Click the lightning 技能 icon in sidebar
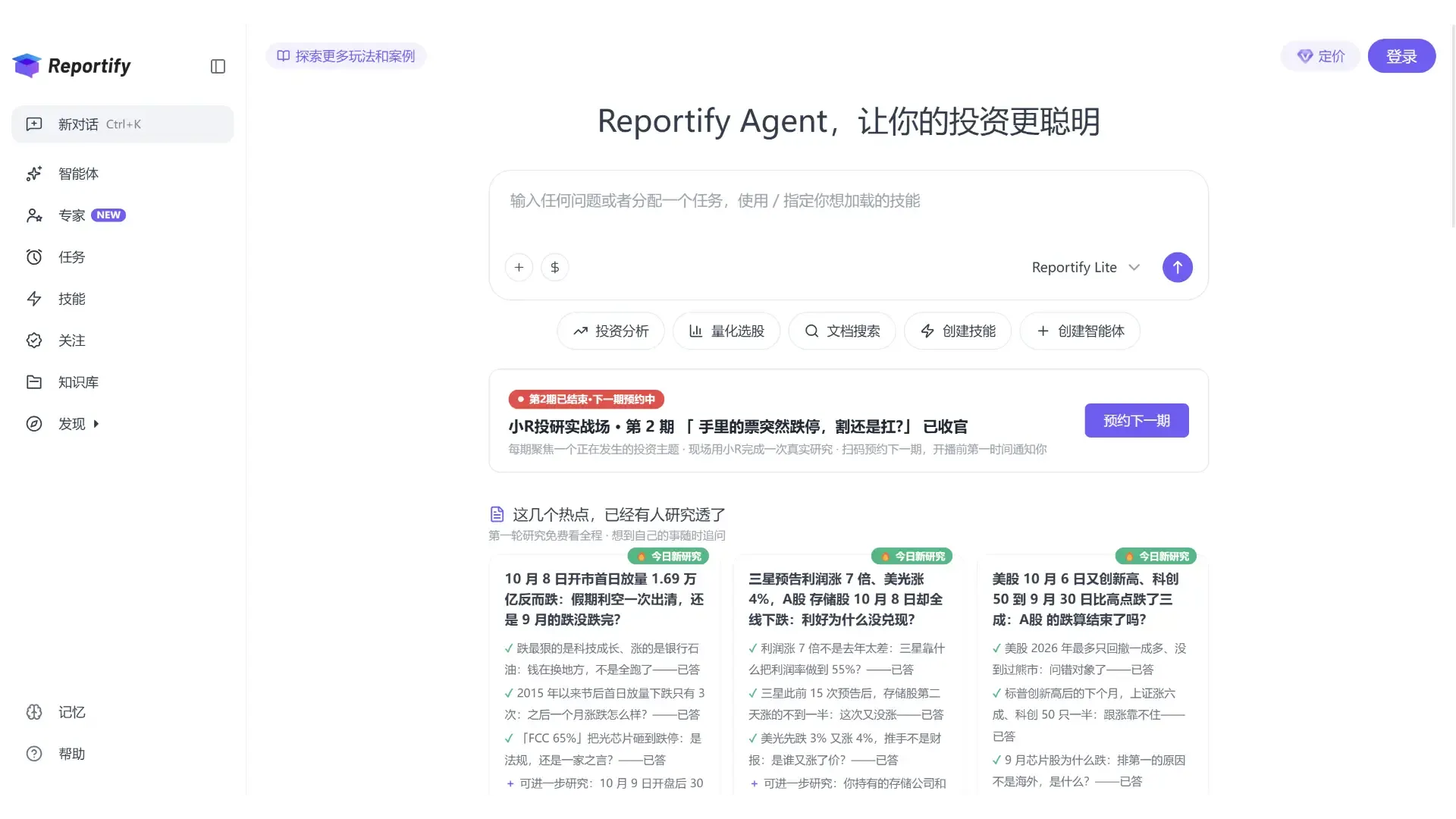 [34, 299]
